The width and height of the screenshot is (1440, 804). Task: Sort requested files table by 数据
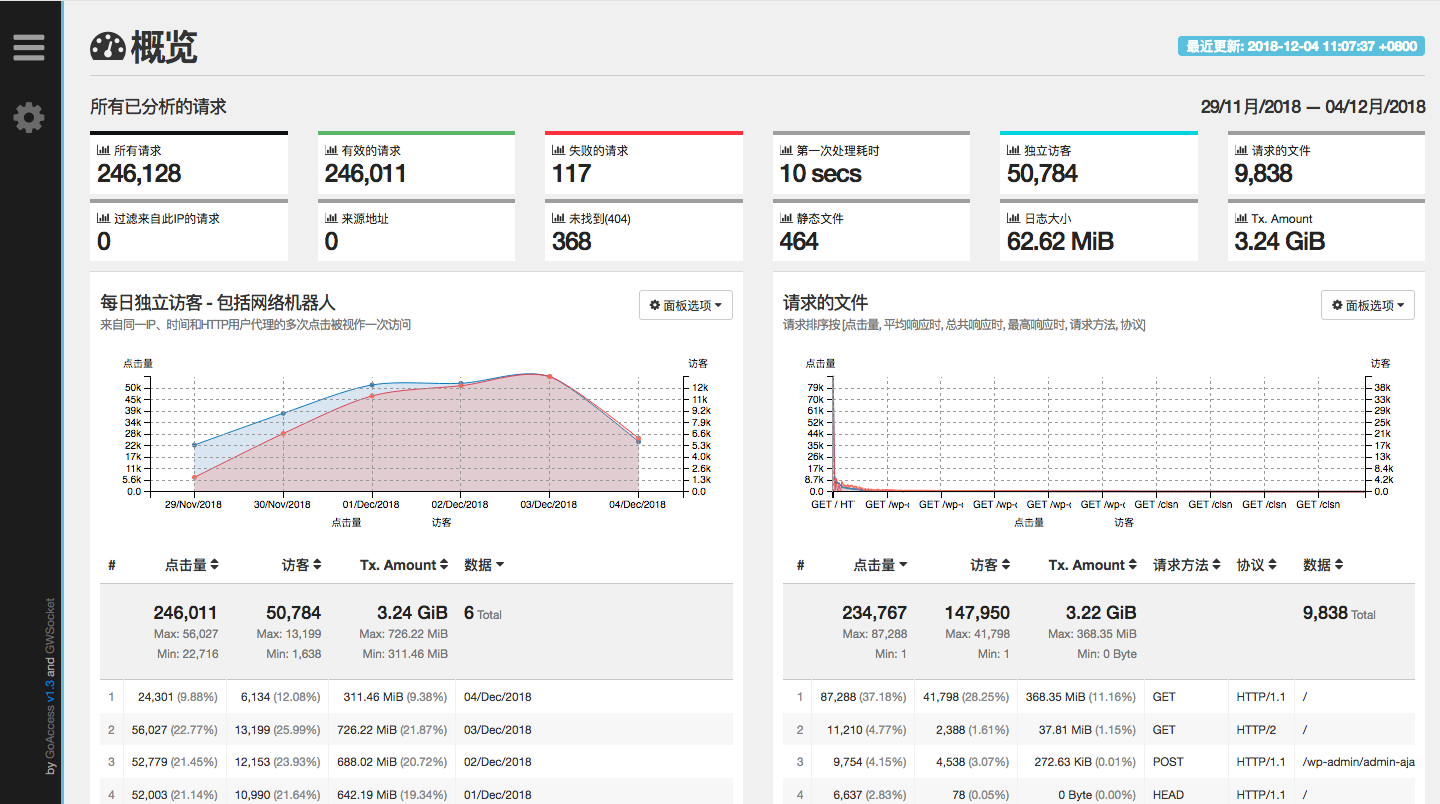1324,565
